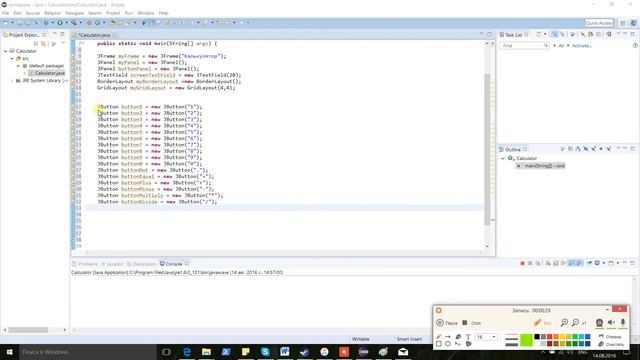Open the Source menu
The height and width of the screenshot is (360, 640).
pos(33,13)
